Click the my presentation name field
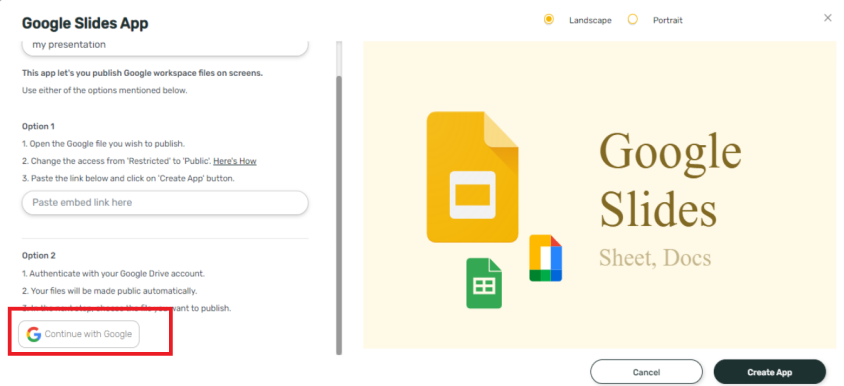This screenshot has height=386, width=844. pyautogui.click(x=165, y=46)
